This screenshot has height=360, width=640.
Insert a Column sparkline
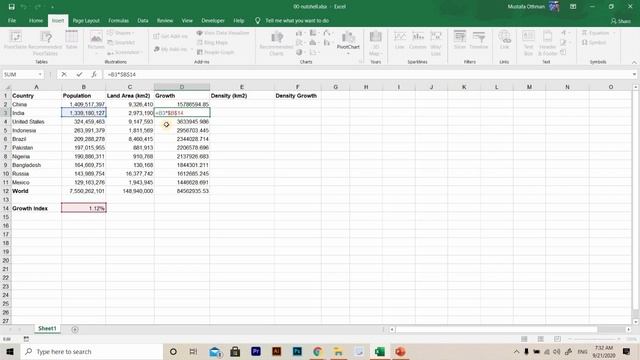(418, 40)
